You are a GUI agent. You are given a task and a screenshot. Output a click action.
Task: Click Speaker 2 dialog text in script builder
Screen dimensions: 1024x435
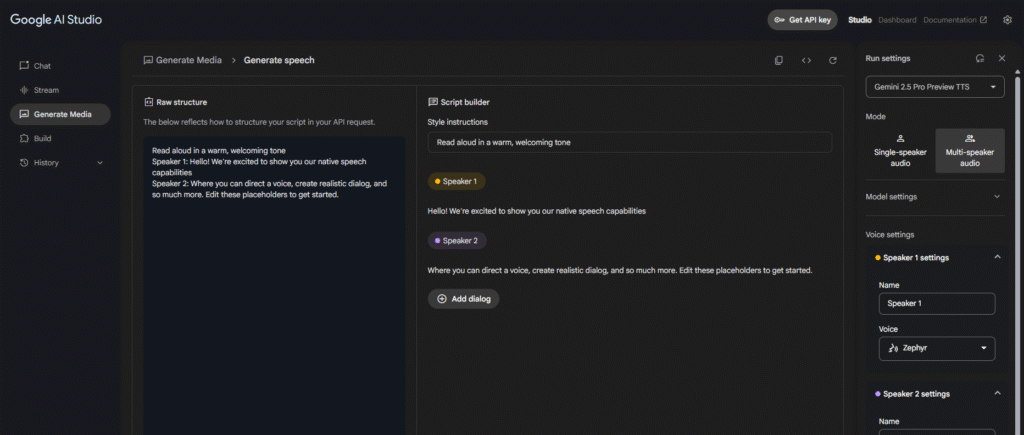620,270
